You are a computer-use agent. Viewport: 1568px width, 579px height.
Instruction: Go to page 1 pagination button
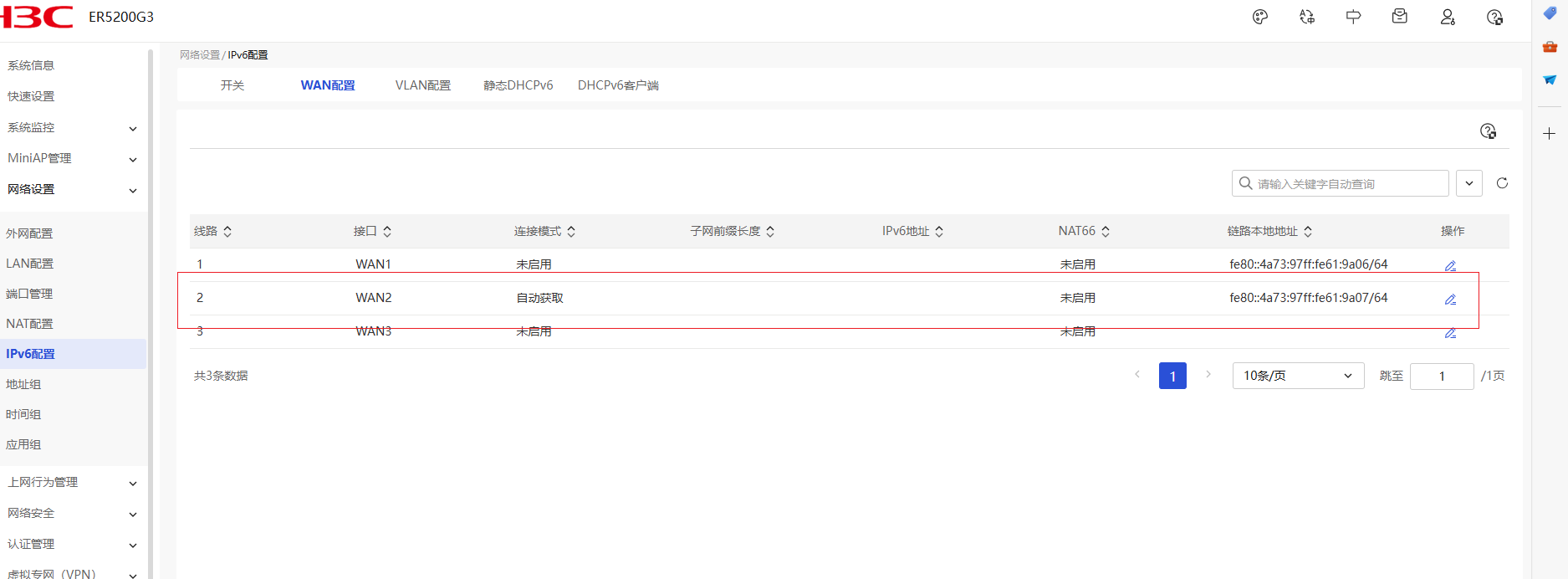(x=1172, y=376)
